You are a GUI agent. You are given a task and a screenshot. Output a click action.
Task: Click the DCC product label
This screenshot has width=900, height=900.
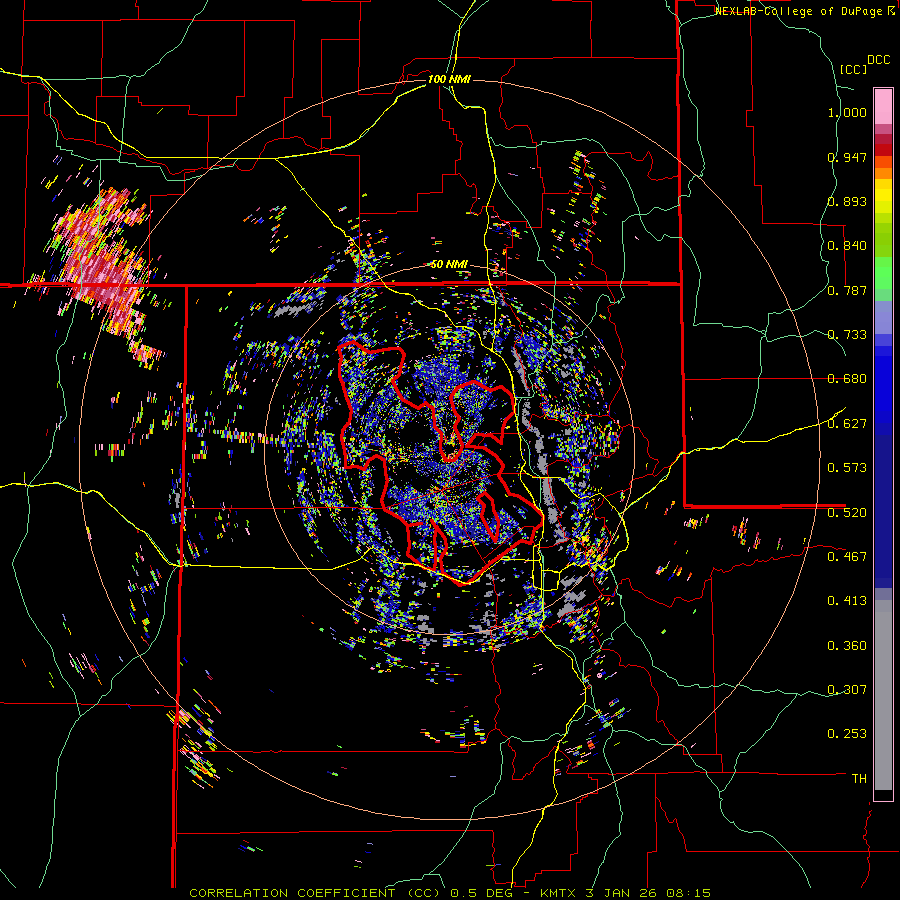[878, 60]
